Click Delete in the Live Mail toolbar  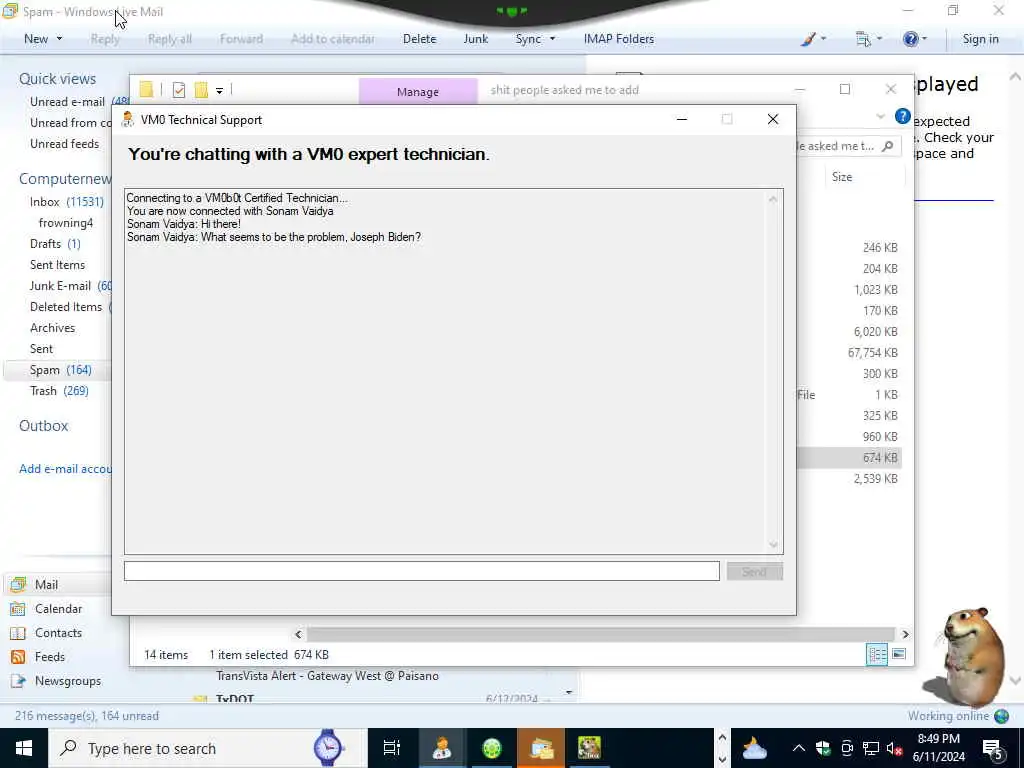(x=419, y=39)
